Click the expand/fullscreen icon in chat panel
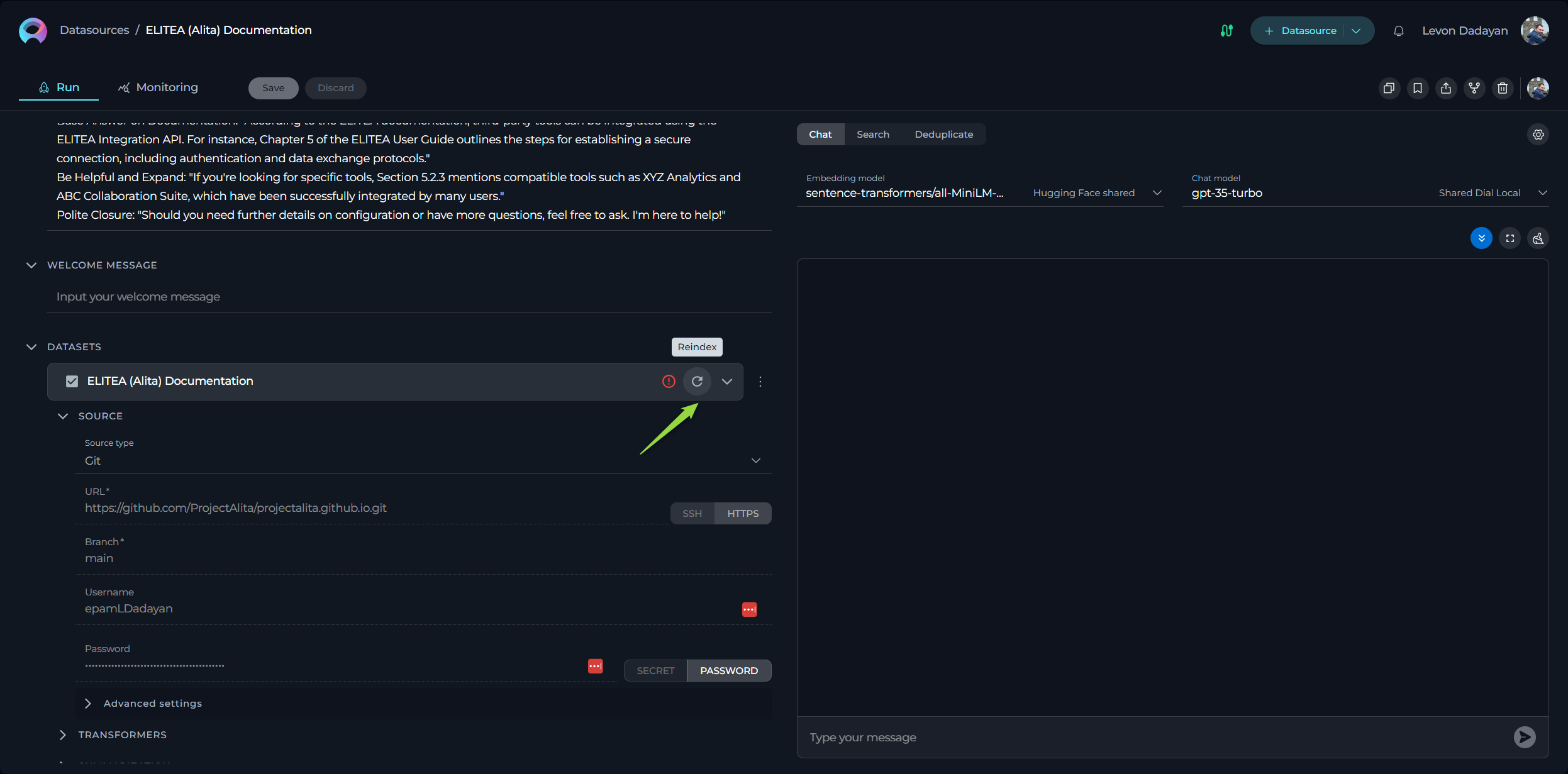The width and height of the screenshot is (1568, 774). (x=1511, y=238)
